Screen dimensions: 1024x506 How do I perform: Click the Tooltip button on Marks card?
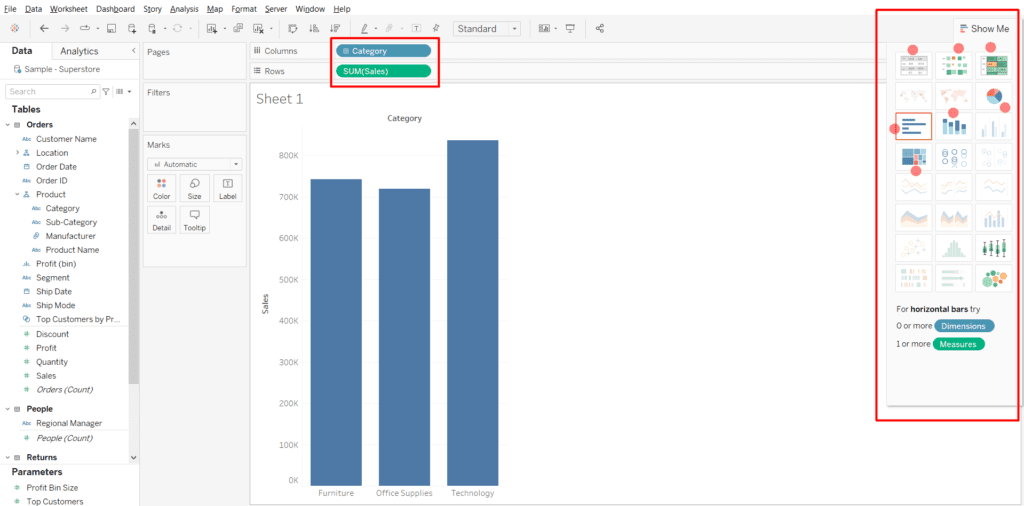tap(195, 220)
